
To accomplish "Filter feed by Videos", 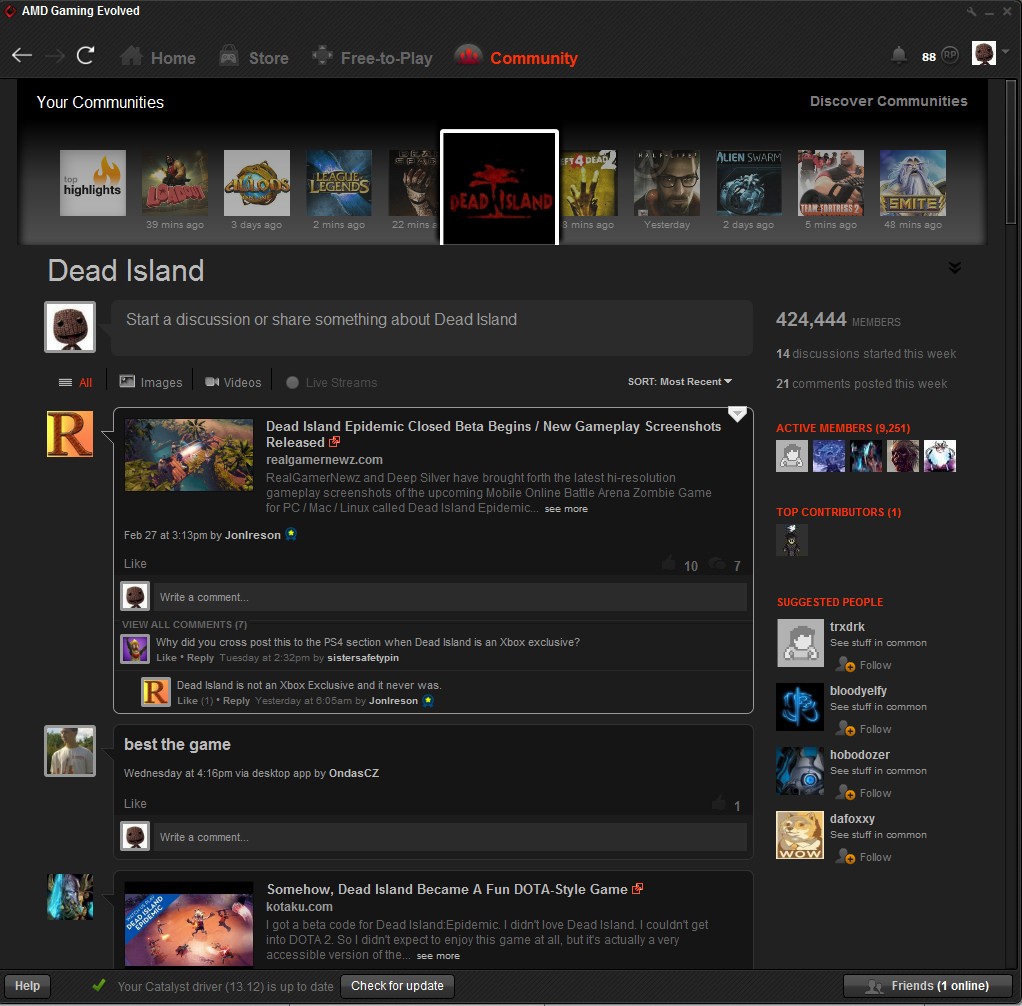I will pyautogui.click(x=233, y=382).
